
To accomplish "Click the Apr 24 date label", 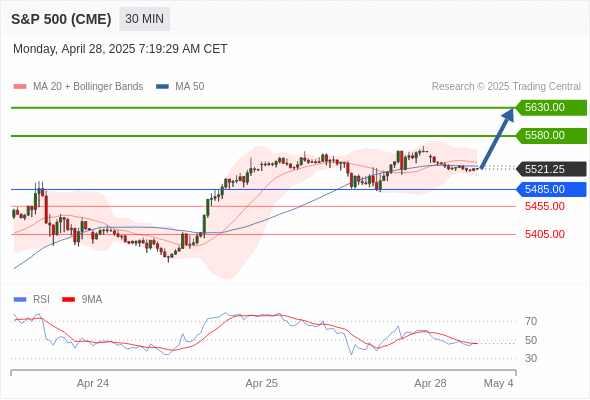I will tap(93, 383).
